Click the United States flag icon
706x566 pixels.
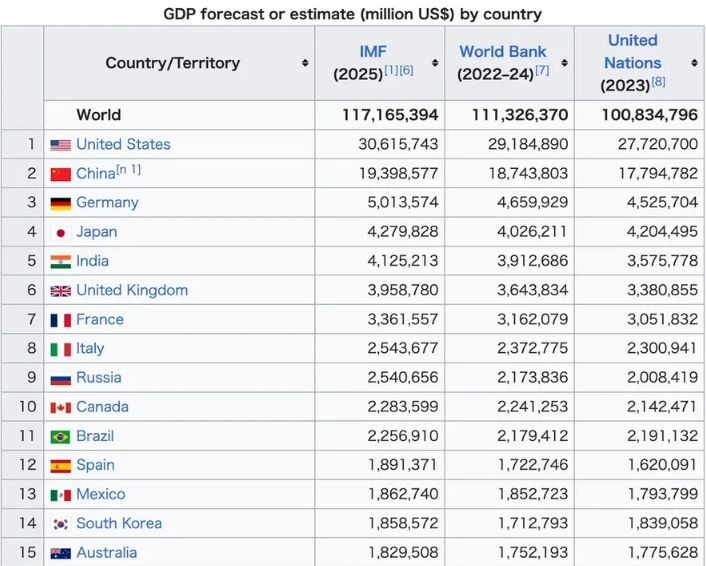pyautogui.click(x=60, y=145)
